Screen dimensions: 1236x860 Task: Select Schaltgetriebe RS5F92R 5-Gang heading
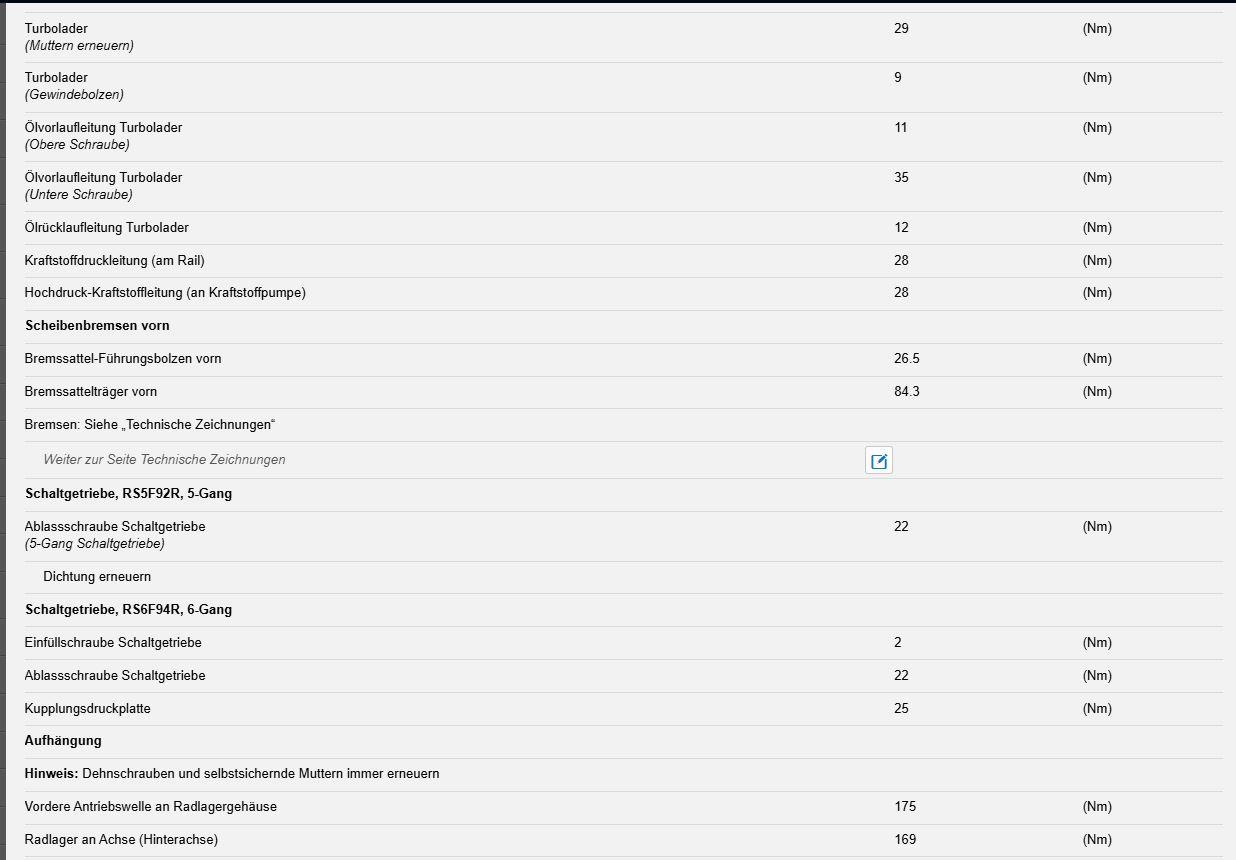coord(128,494)
